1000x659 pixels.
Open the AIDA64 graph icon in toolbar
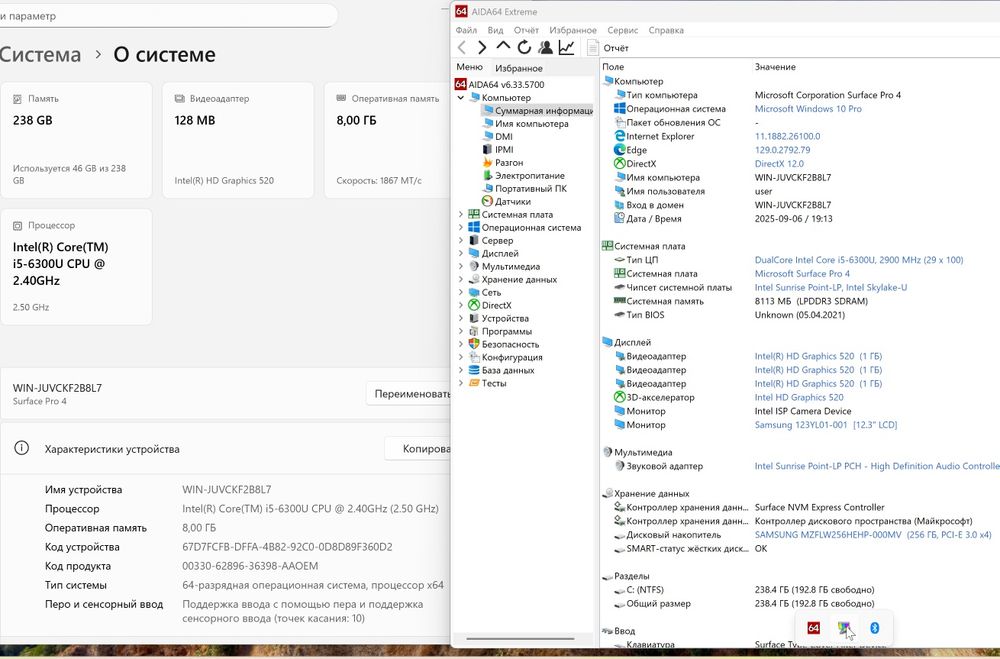coord(566,47)
